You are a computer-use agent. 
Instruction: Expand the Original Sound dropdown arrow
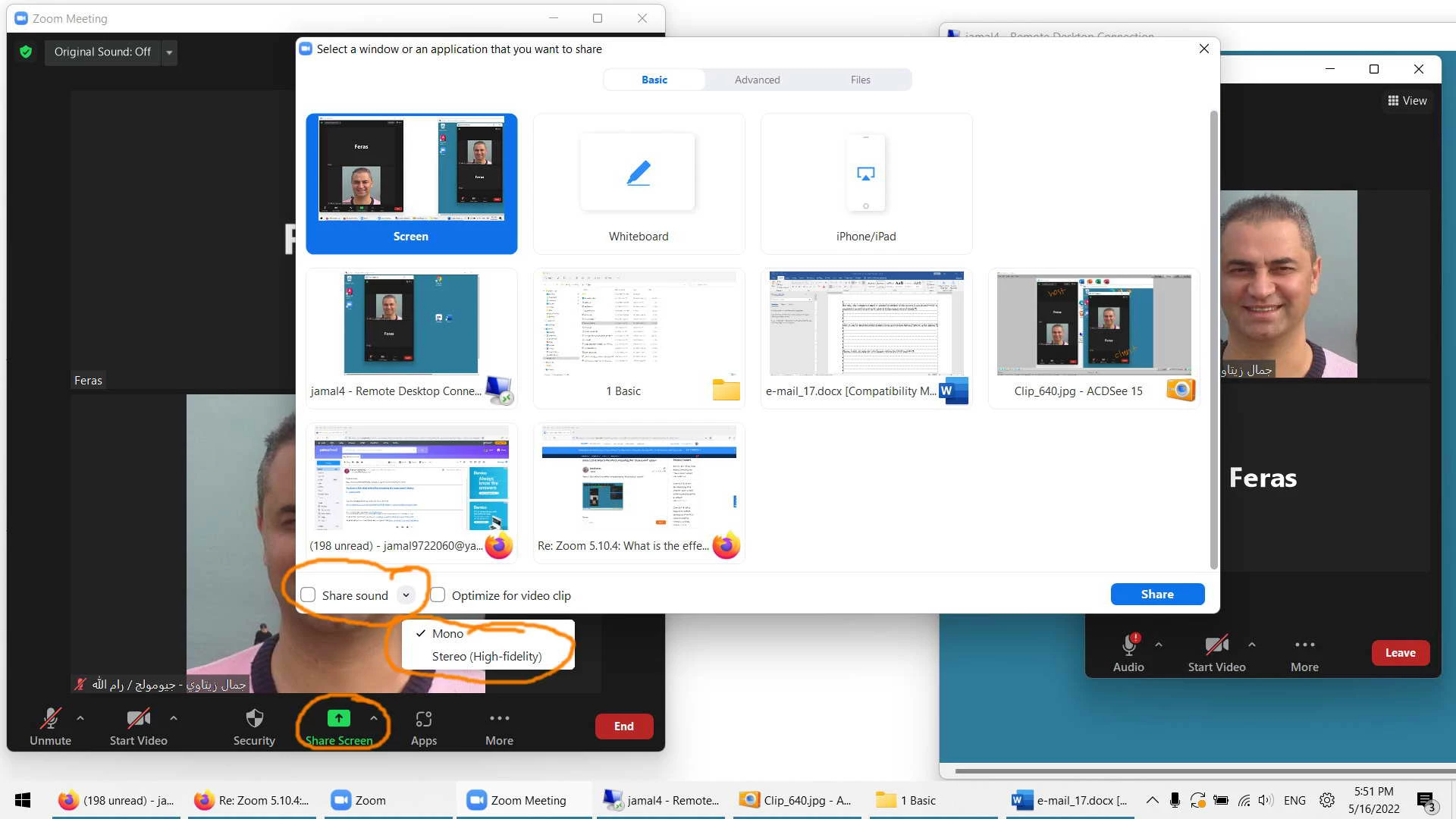169,52
